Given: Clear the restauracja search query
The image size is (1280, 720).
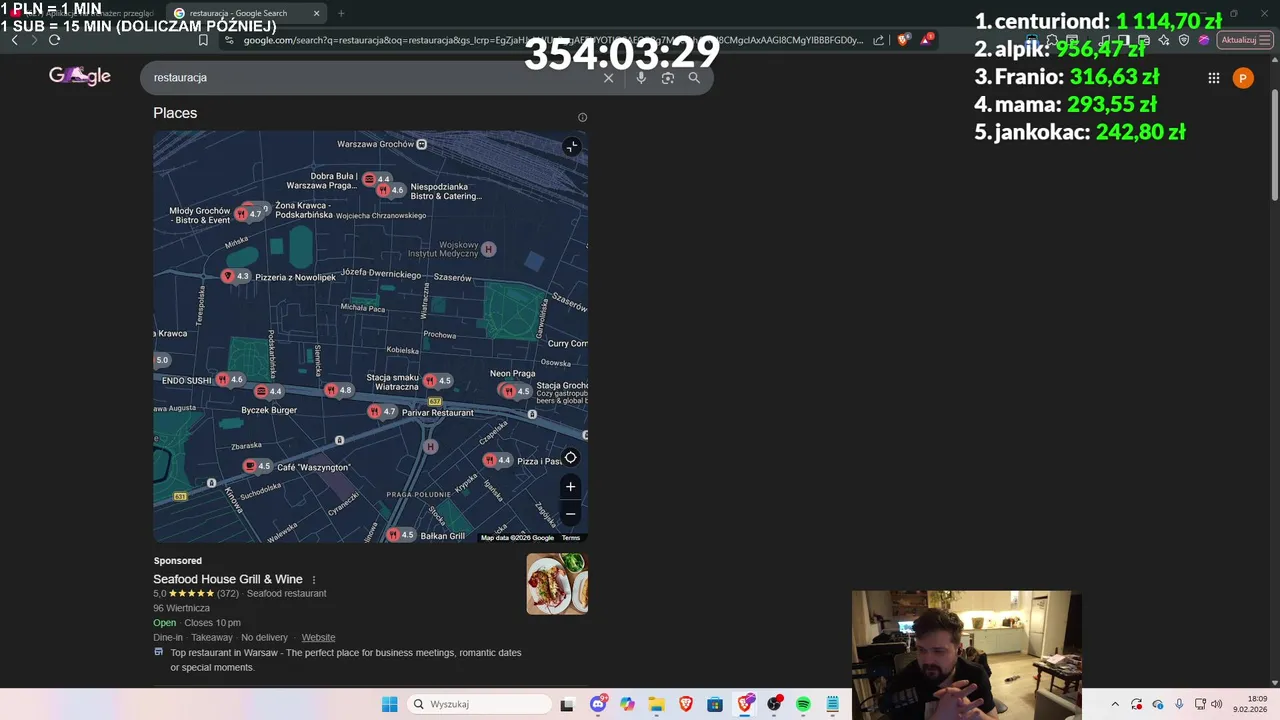Looking at the screenshot, I should pos(608,78).
